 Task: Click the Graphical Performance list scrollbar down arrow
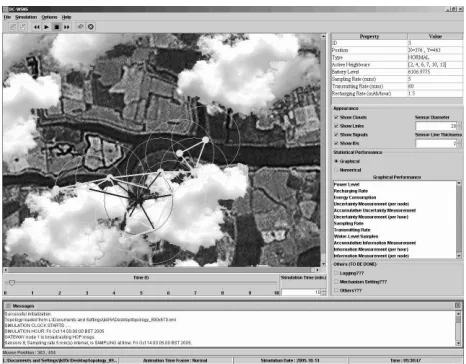(x=459, y=256)
